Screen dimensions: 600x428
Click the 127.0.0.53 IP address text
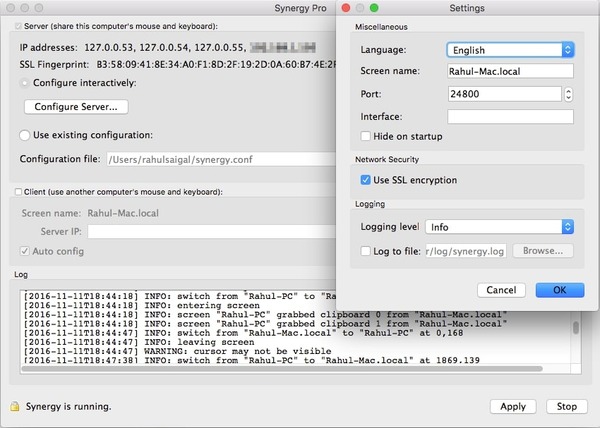[109, 48]
